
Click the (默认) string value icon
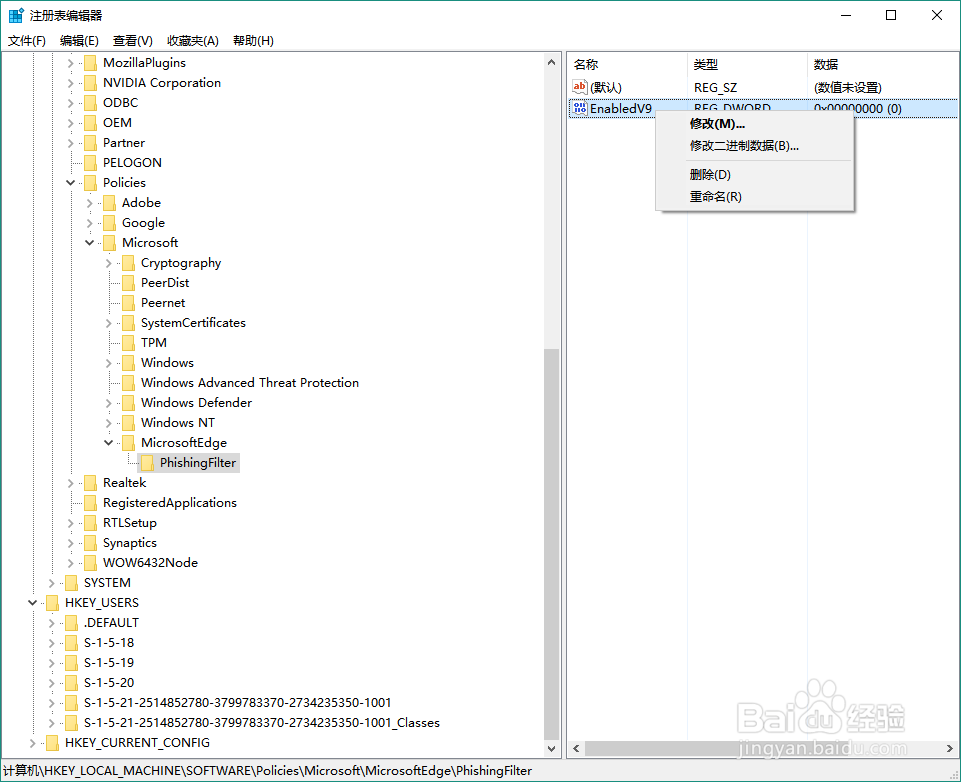580,87
